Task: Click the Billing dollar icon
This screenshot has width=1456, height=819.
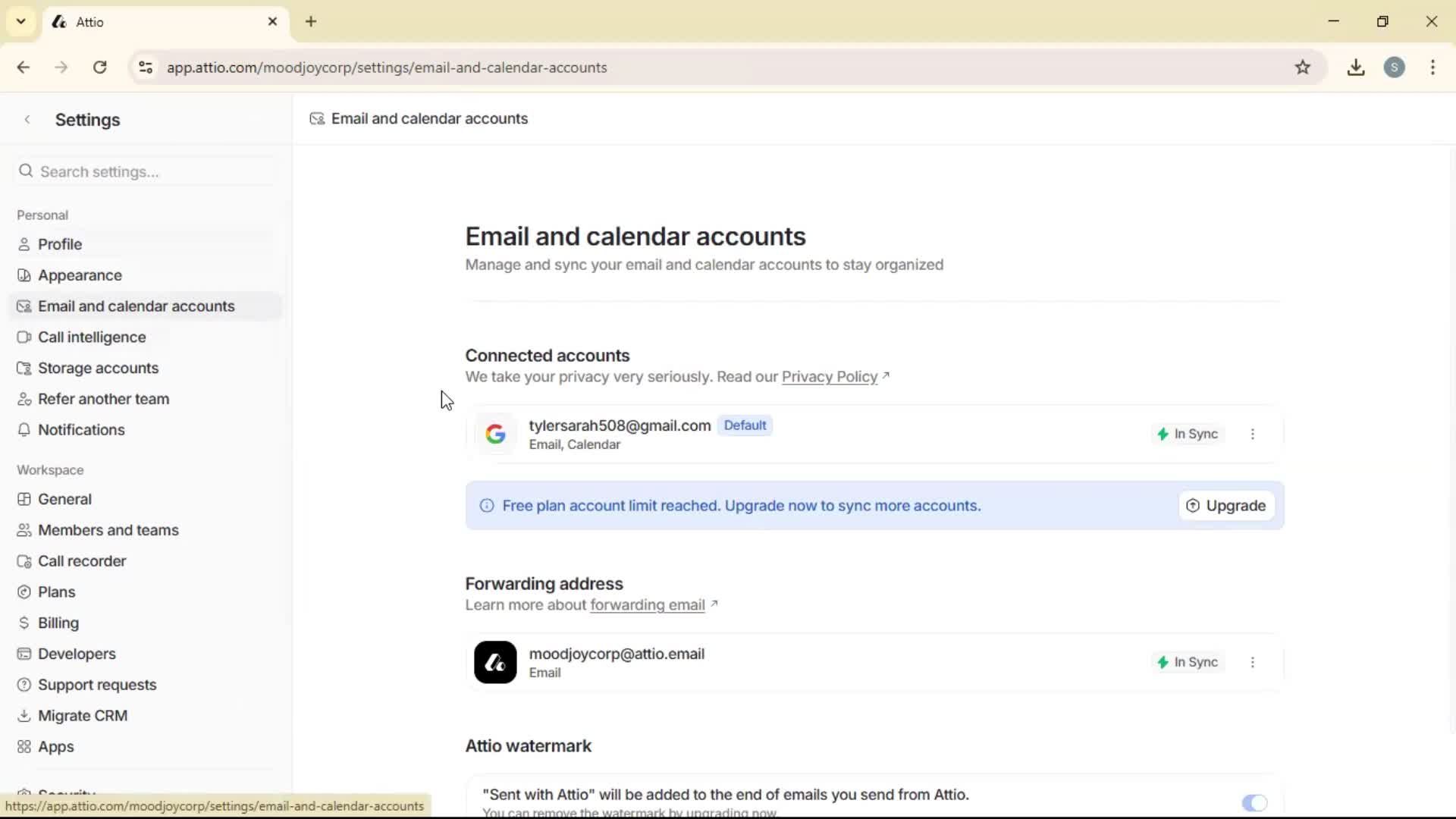Action: tap(24, 623)
